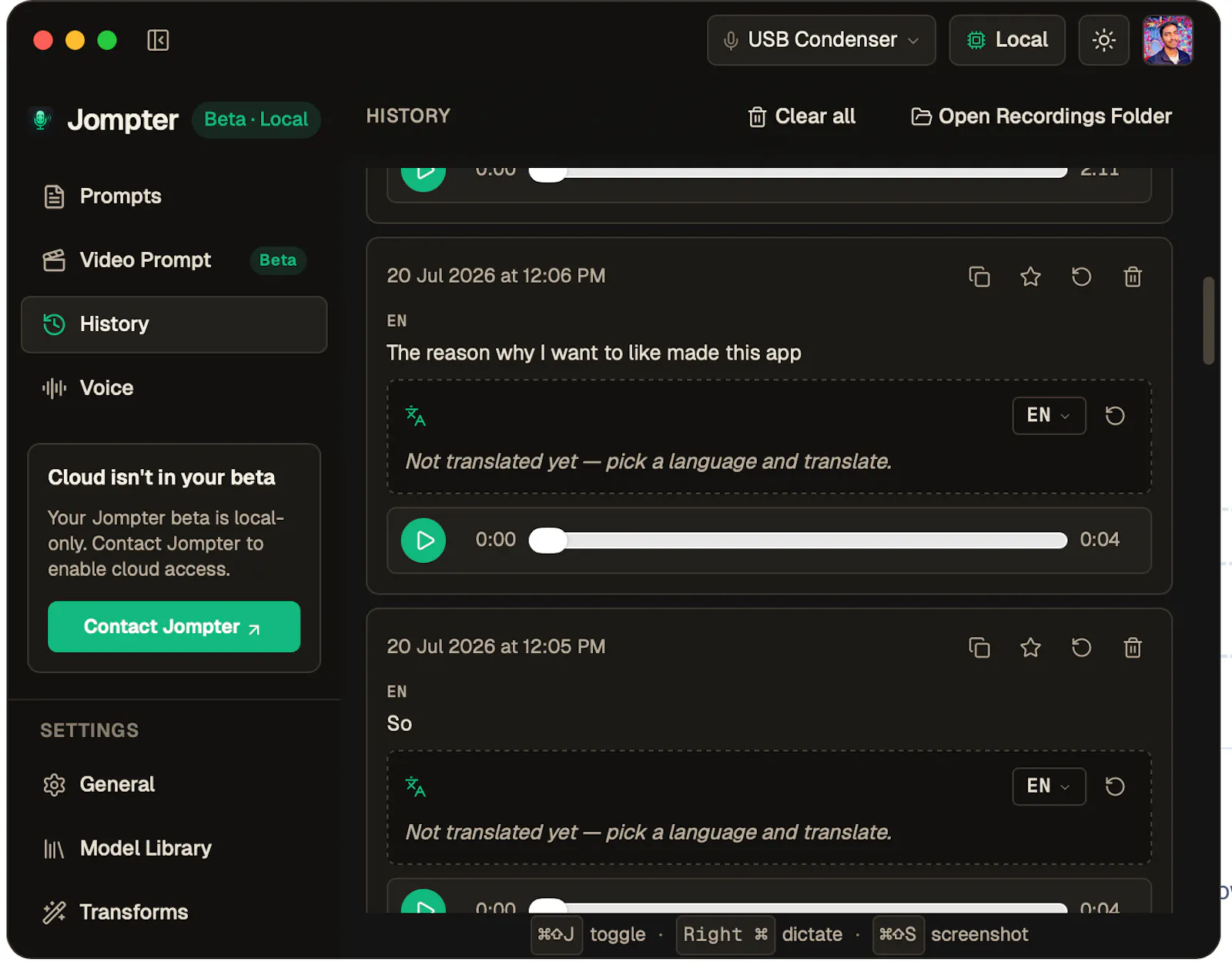Image resolution: width=1232 pixels, height=972 pixels.
Task: Seek the 12:05 PM audio progress slider
Action: tap(798, 907)
